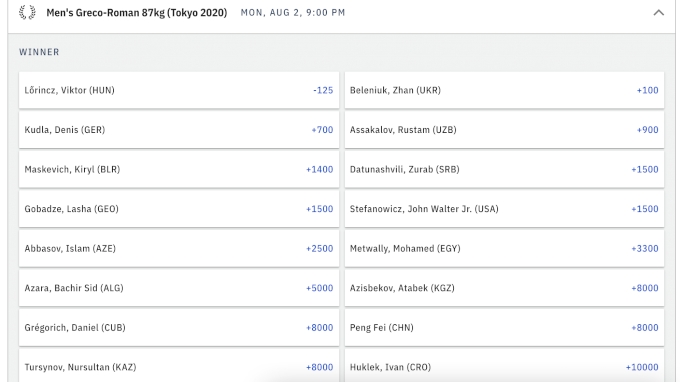The width and height of the screenshot is (680, 382).
Task: Bet on Metwally, Mohamed (EGY) at +3300
Action: (x=504, y=248)
